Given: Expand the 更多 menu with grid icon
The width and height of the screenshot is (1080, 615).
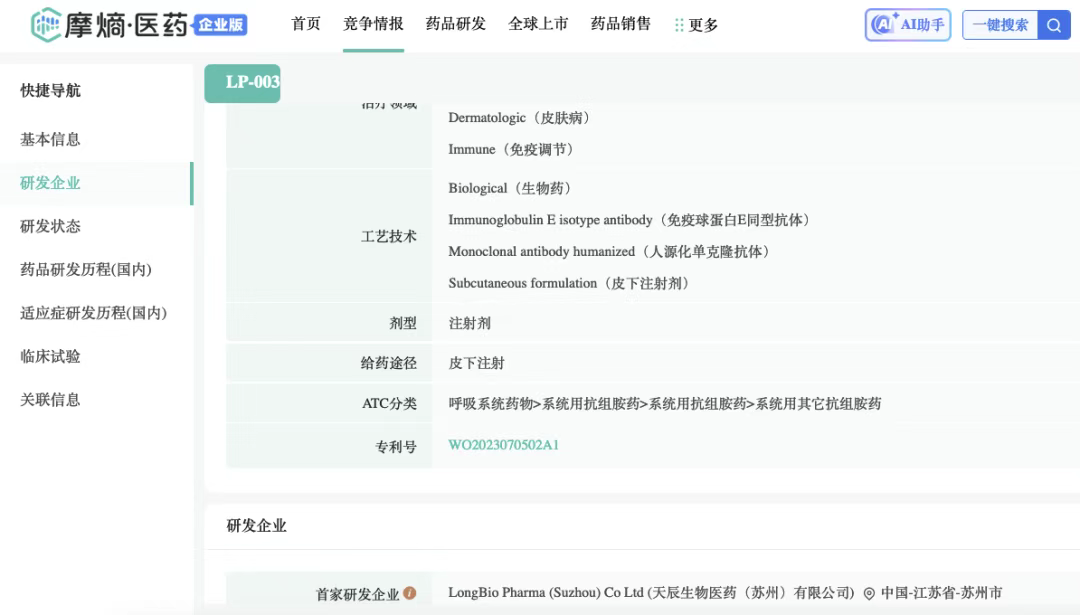Looking at the screenshot, I should pyautogui.click(x=696, y=25).
